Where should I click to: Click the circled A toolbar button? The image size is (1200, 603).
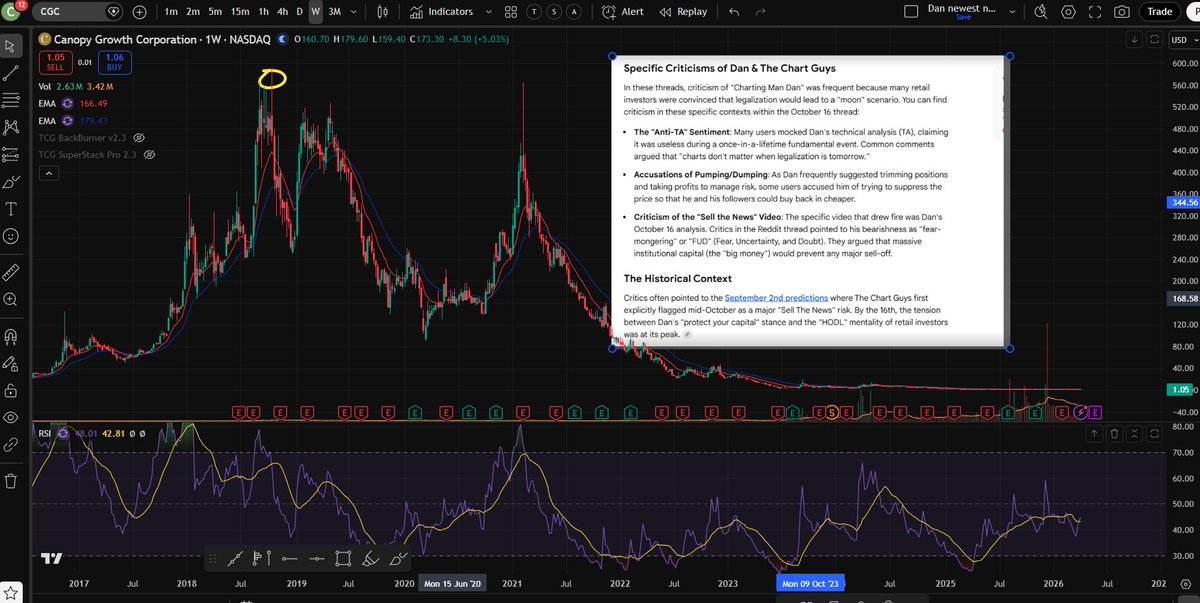tap(573, 12)
